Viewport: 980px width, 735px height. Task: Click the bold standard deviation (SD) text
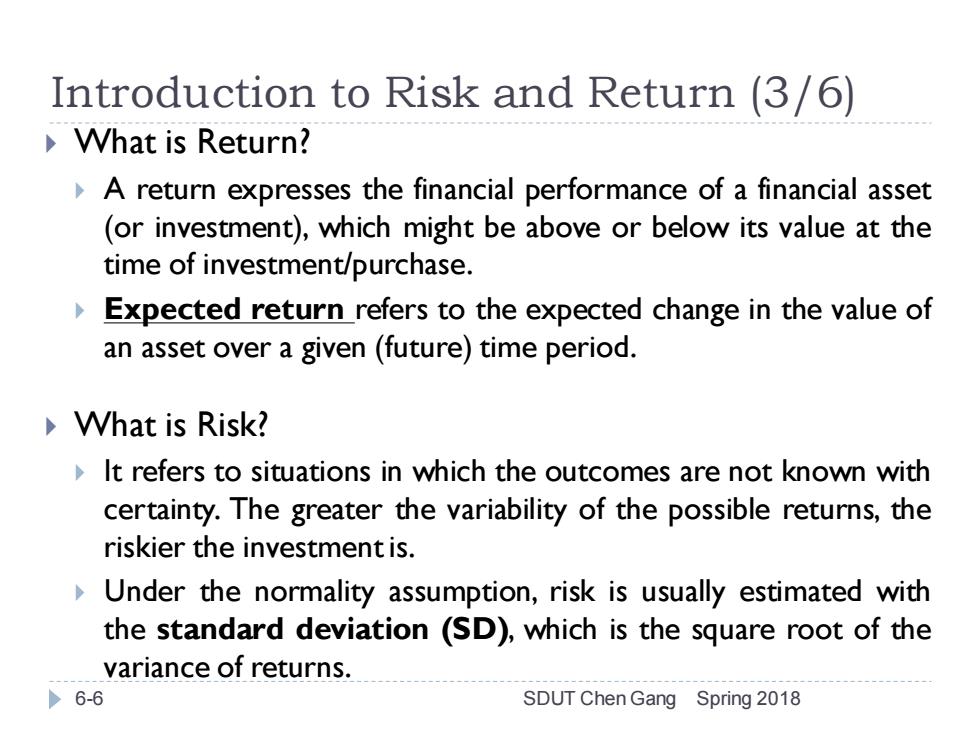coord(332,629)
